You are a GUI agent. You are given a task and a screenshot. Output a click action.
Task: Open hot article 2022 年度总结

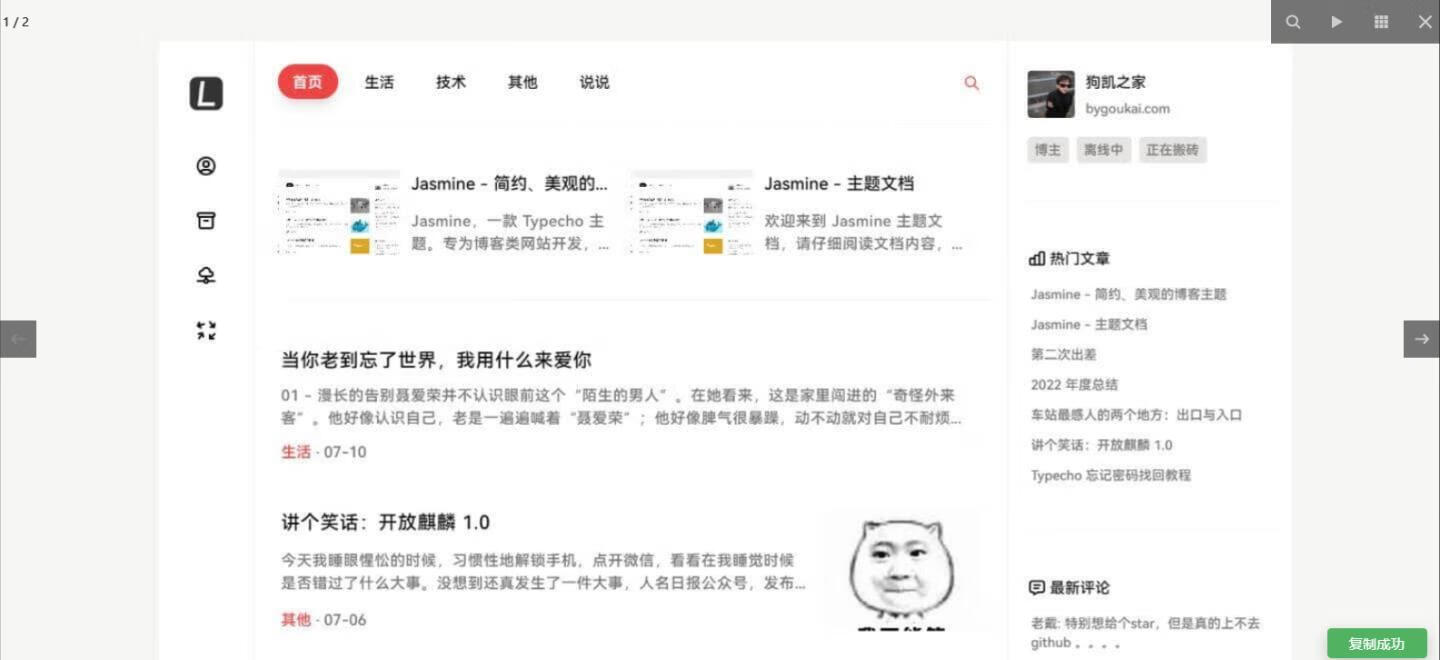click(1075, 384)
